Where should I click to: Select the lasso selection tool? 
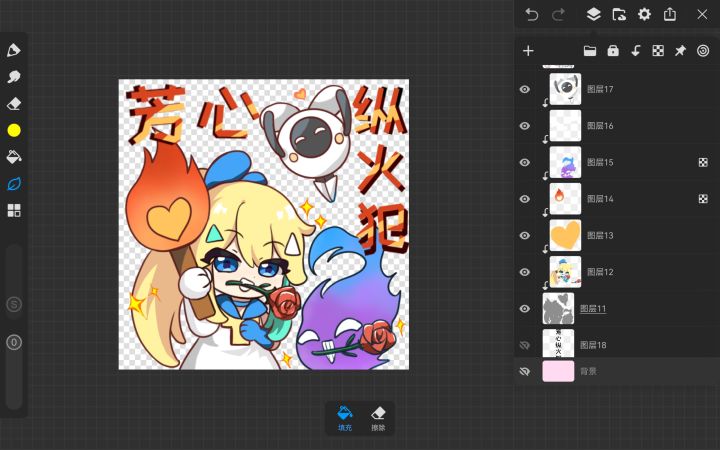tap(14, 184)
